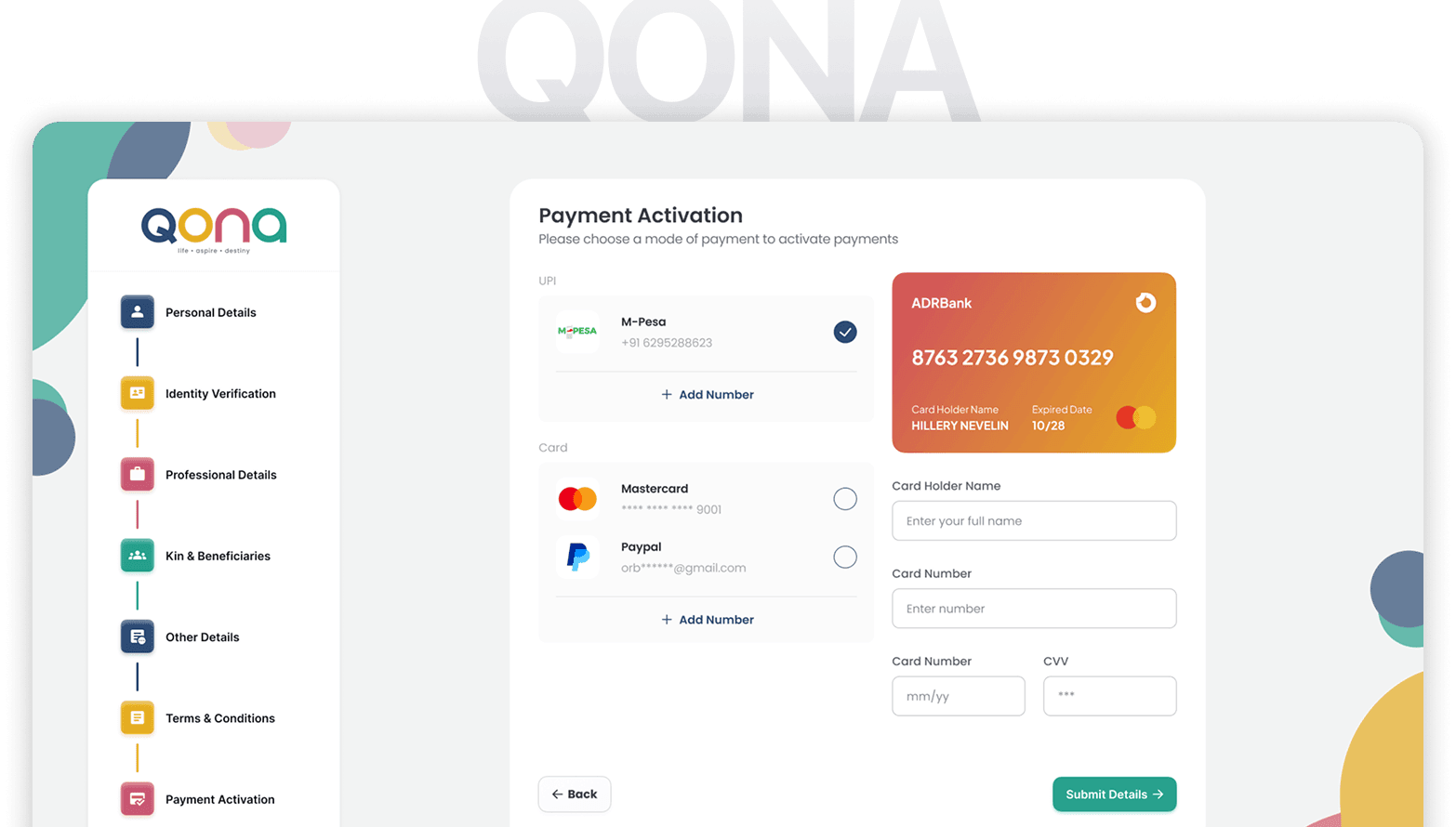Click the M-Pesa logo icon
The image size is (1456, 827).
point(577,332)
